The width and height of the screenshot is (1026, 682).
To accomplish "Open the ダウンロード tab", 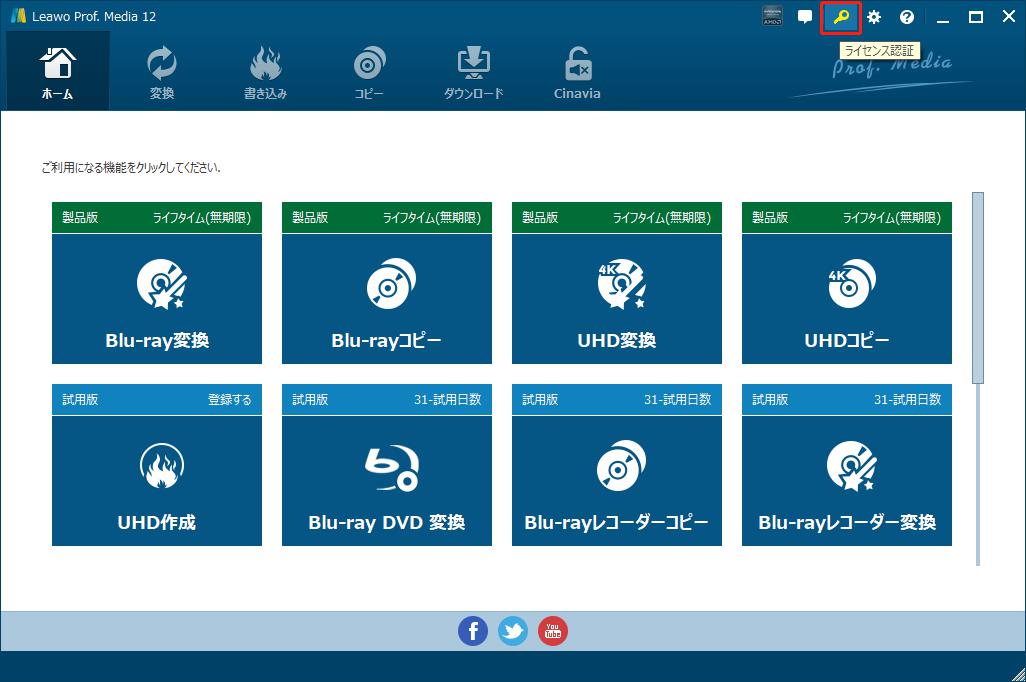I will pos(474,71).
